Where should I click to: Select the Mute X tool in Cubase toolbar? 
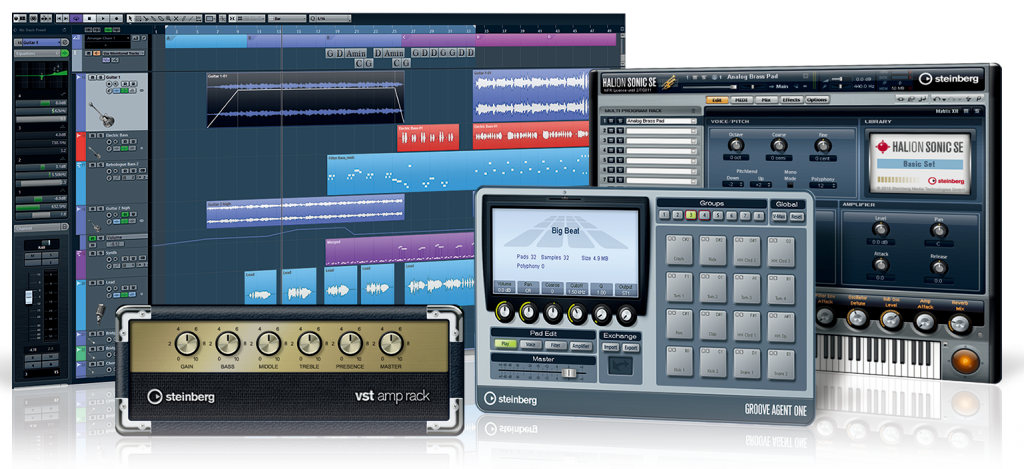coord(176,18)
